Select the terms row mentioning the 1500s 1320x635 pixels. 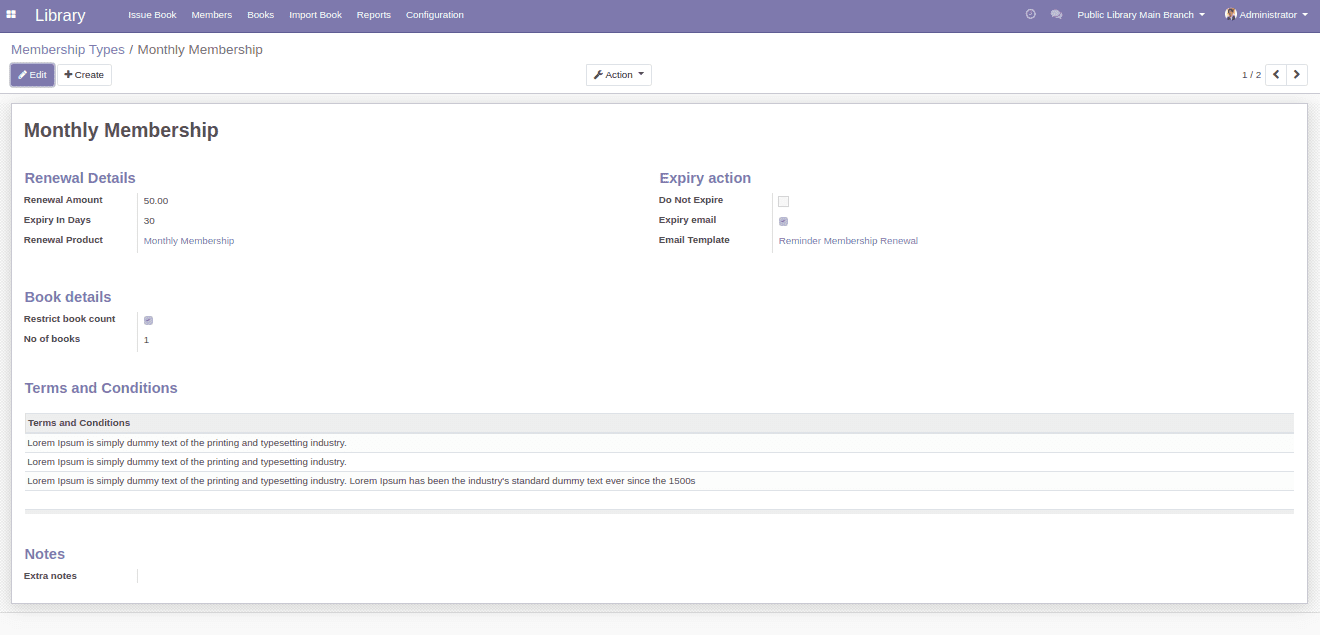659,481
